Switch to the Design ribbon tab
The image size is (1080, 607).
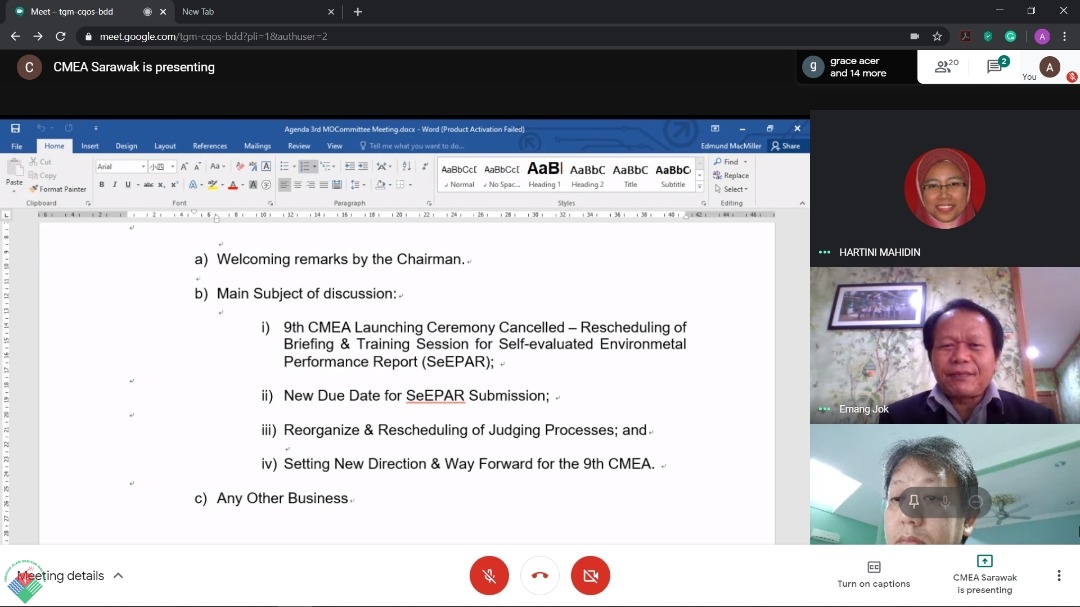coord(126,146)
